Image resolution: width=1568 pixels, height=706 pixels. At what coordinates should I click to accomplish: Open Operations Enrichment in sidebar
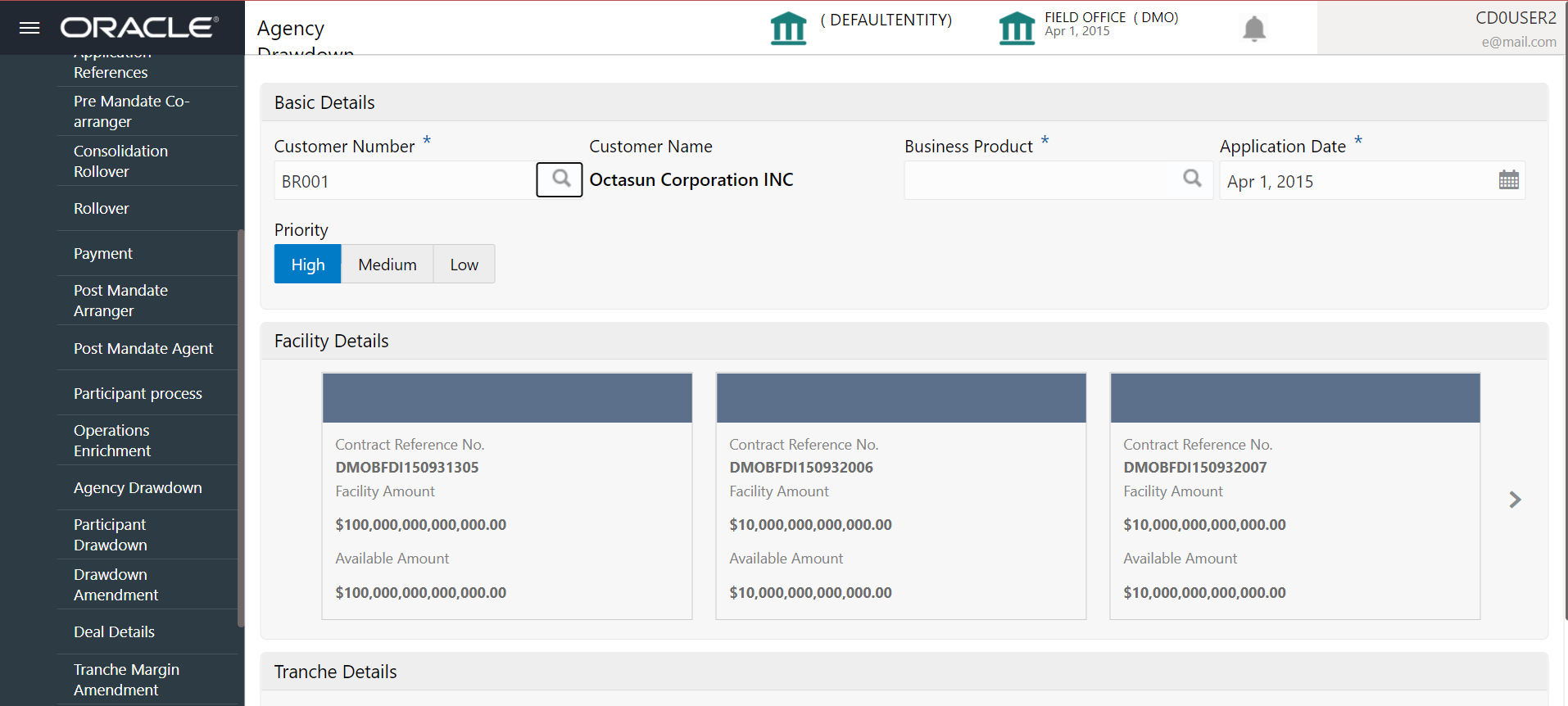pos(147,441)
